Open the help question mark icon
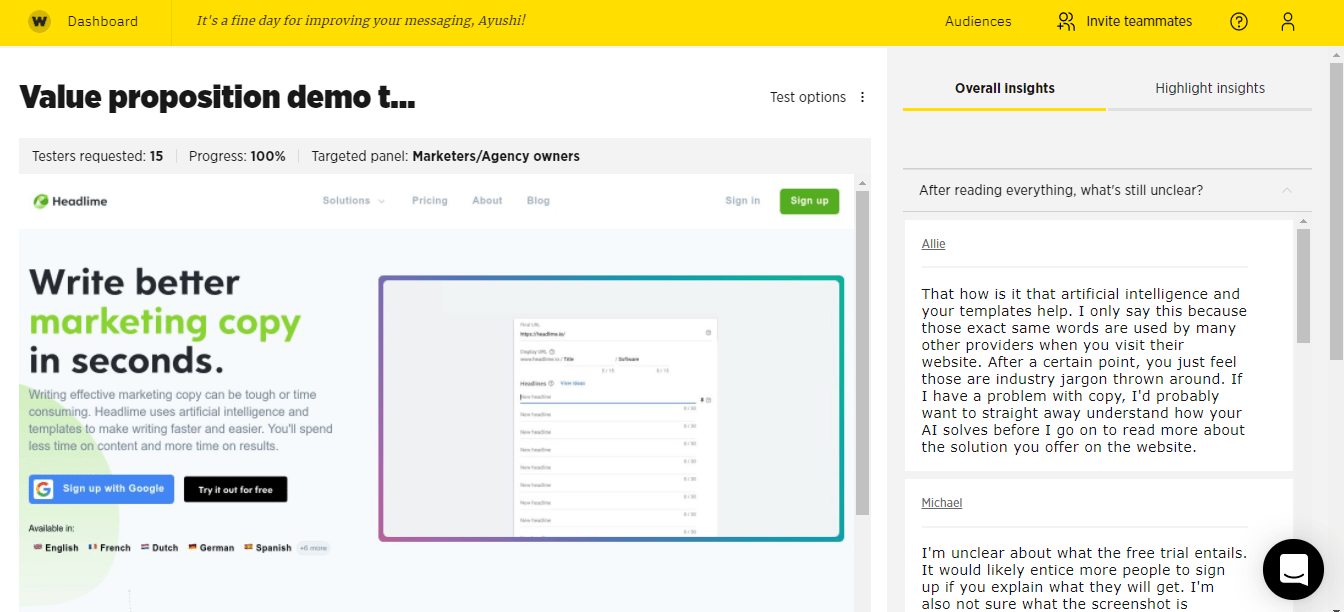 pos(1239,21)
